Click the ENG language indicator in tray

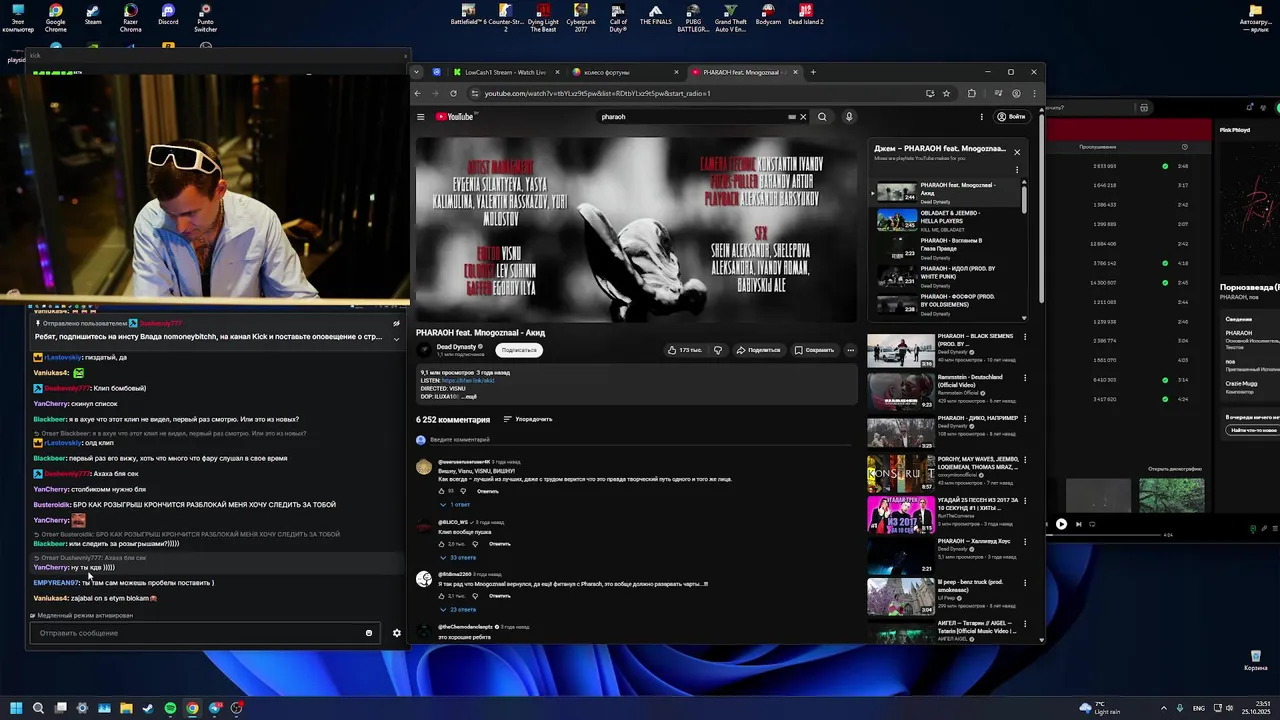pyautogui.click(x=1199, y=708)
